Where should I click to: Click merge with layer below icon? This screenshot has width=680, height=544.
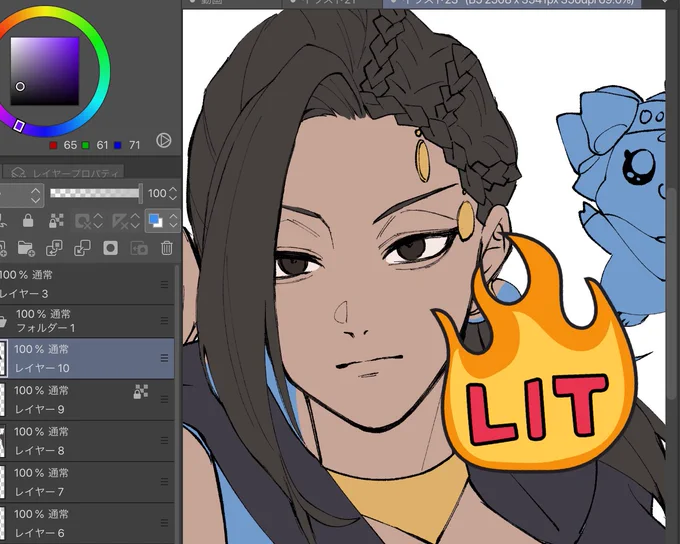click(82, 248)
